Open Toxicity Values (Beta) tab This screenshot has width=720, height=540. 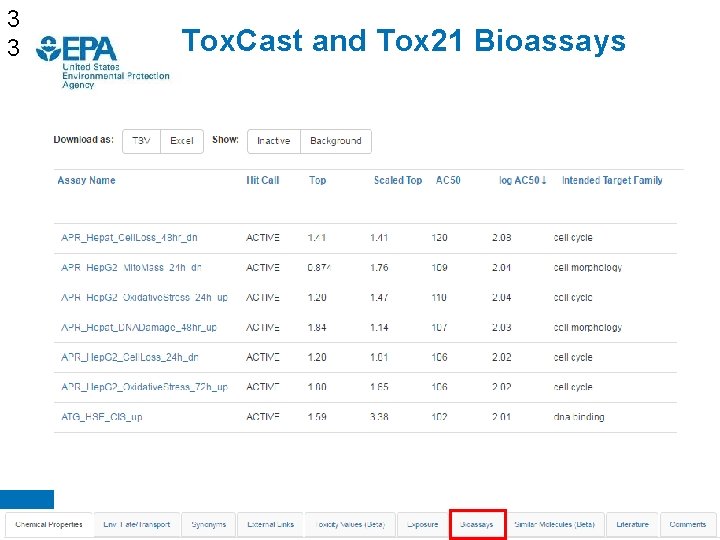tap(350, 524)
